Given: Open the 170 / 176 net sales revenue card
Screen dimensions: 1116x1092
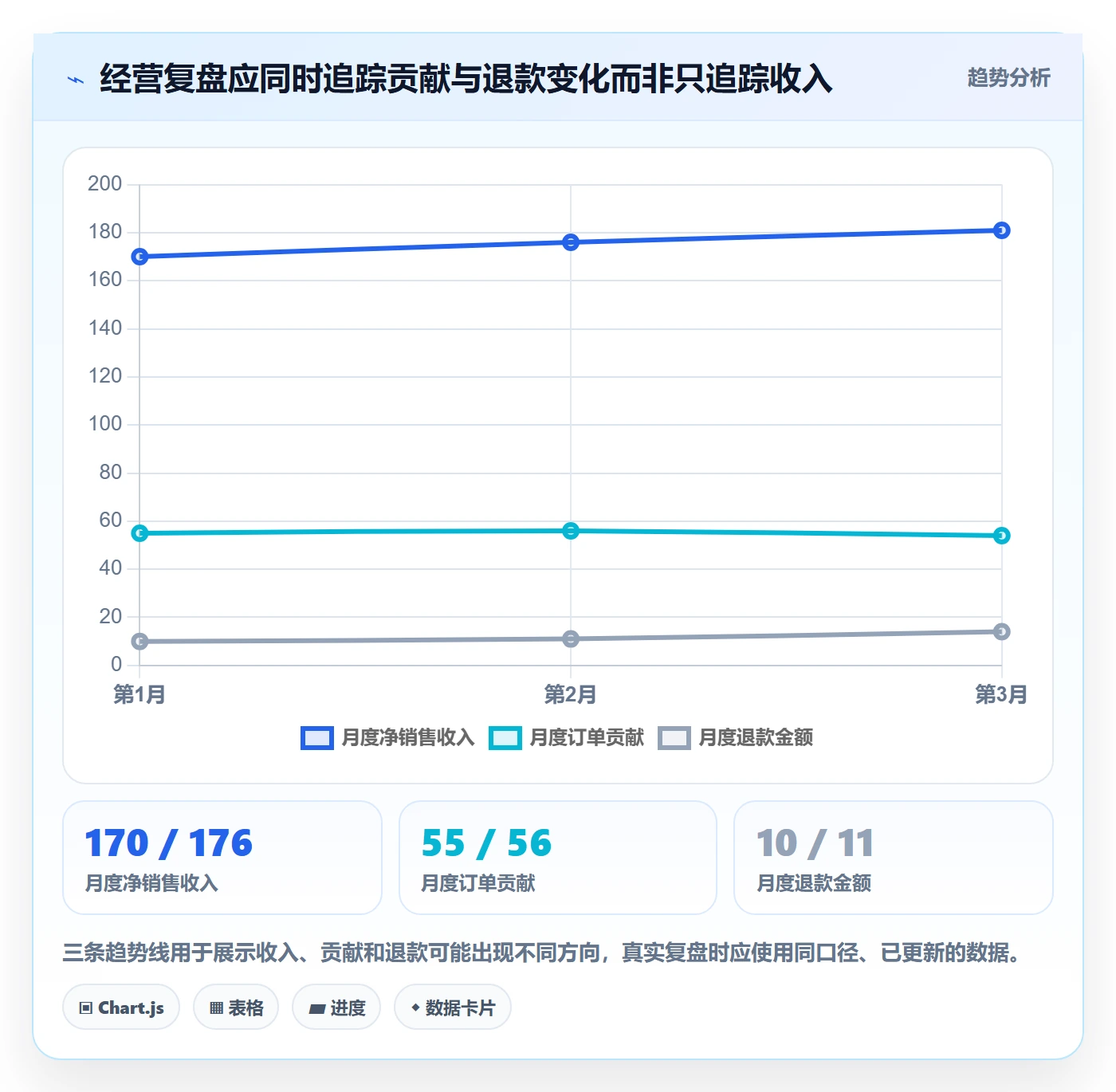Looking at the screenshot, I should point(222,858).
